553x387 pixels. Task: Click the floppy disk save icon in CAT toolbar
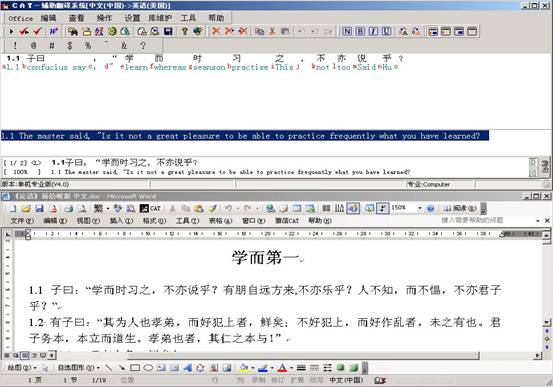(168, 31)
